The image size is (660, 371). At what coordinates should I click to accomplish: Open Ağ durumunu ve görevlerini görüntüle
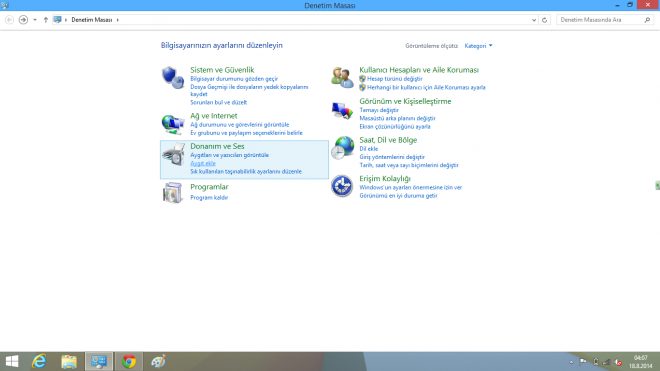coord(240,125)
